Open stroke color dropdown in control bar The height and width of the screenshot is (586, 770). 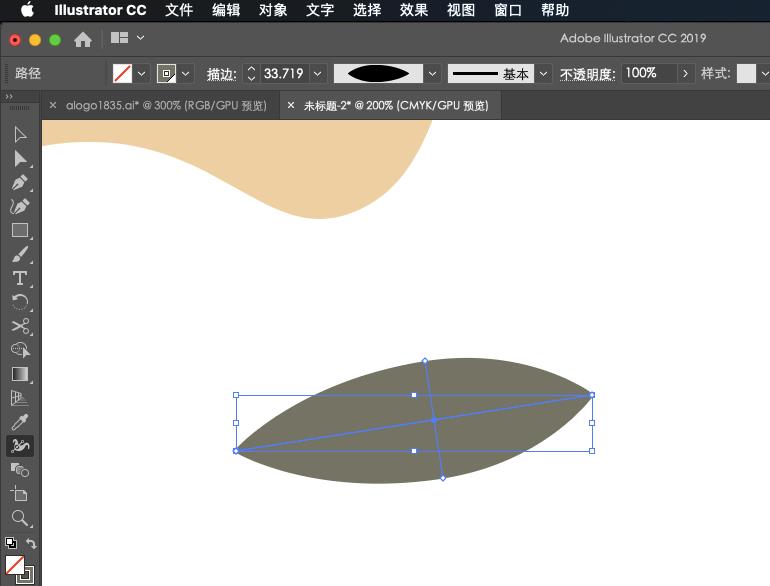tap(186, 74)
